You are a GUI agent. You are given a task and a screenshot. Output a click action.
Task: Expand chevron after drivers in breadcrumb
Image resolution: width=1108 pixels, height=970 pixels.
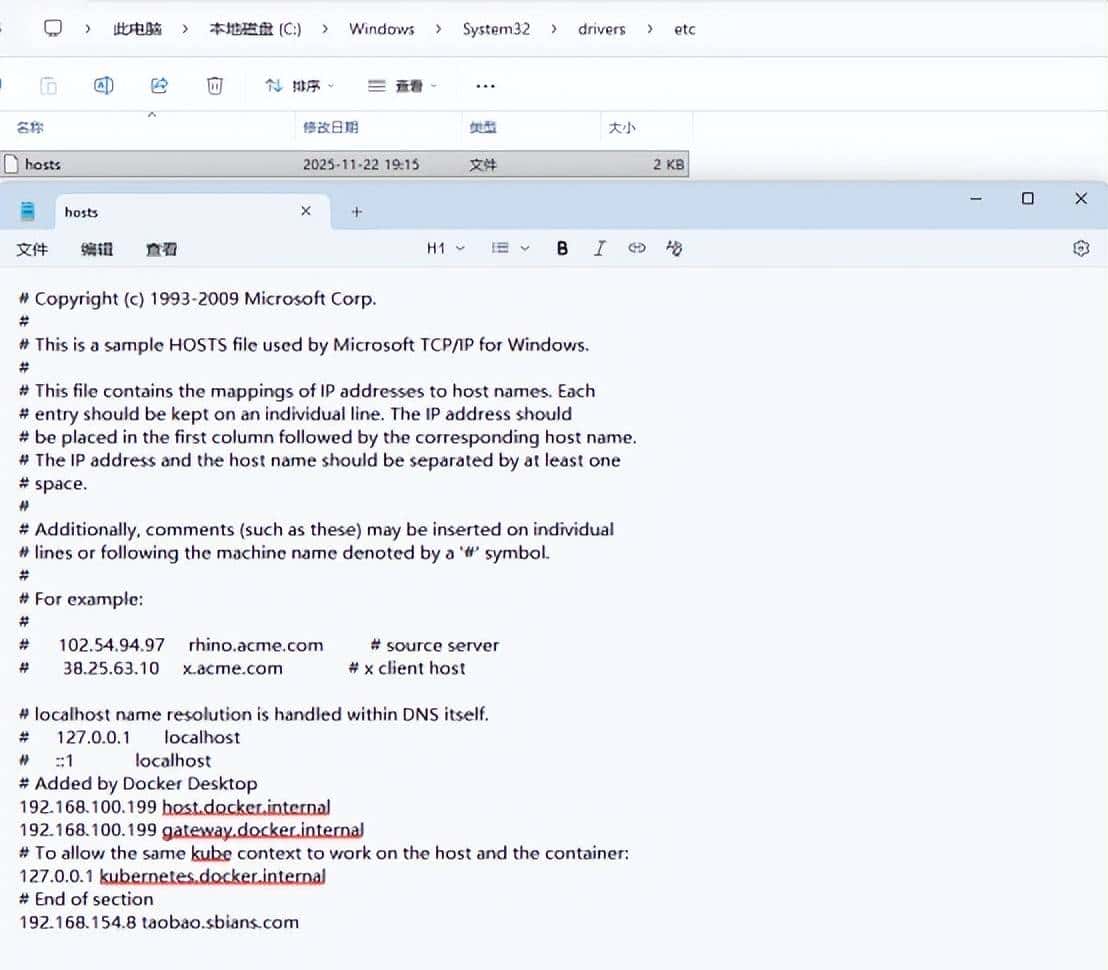tap(649, 29)
